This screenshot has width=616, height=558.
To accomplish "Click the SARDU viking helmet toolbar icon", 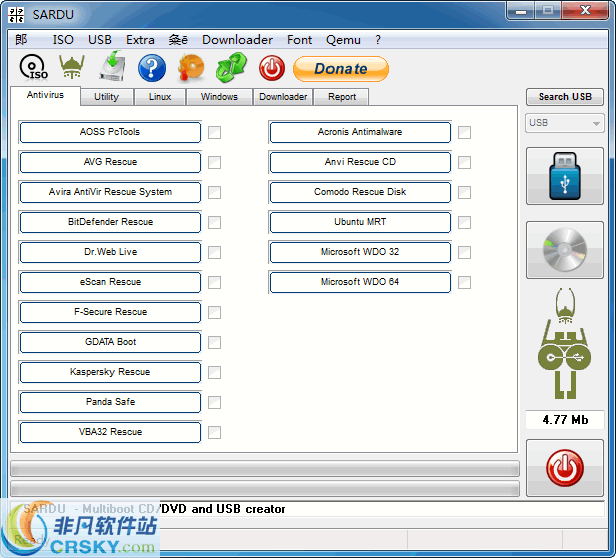I will (72, 67).
